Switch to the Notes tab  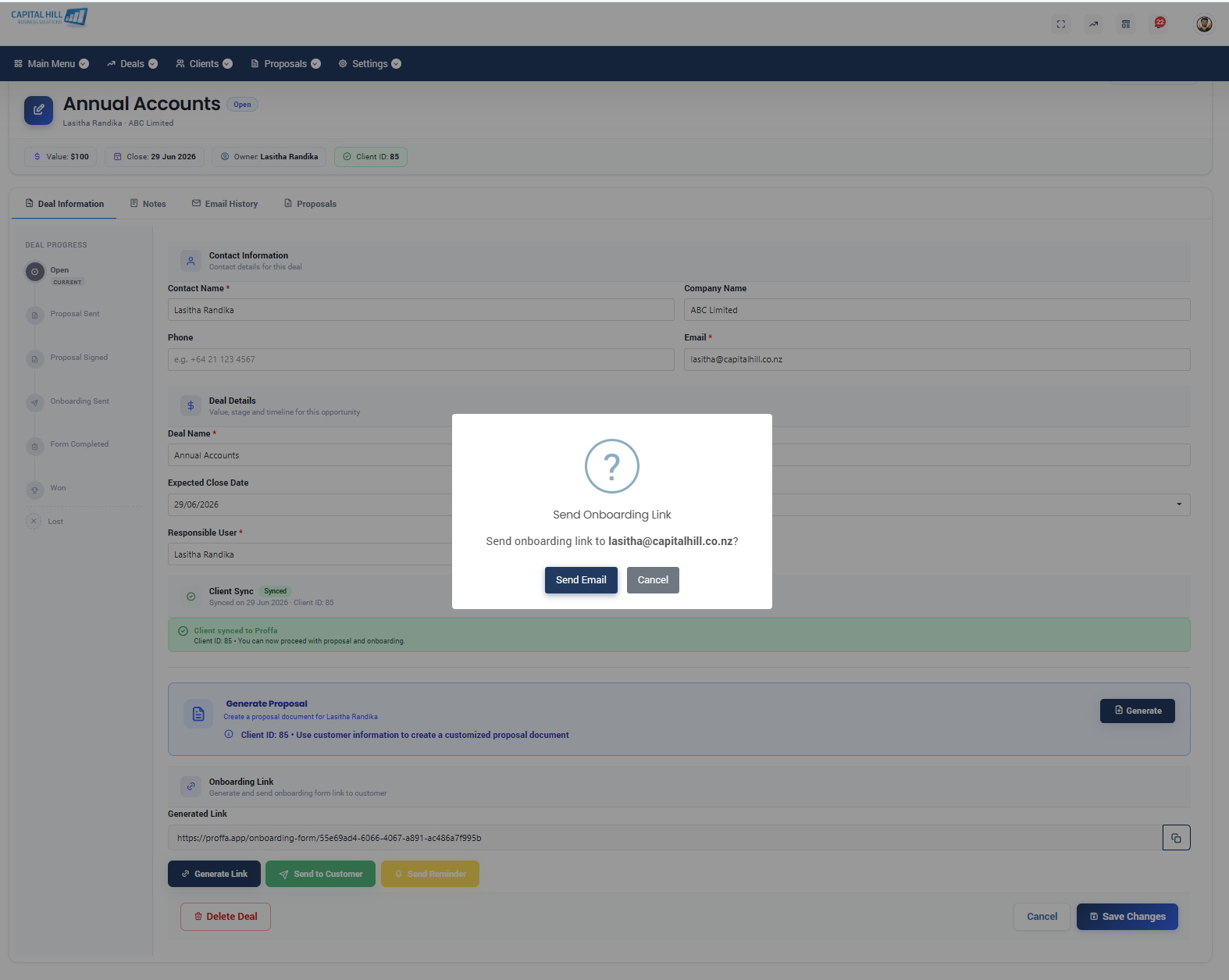click(x=148, y=204)
